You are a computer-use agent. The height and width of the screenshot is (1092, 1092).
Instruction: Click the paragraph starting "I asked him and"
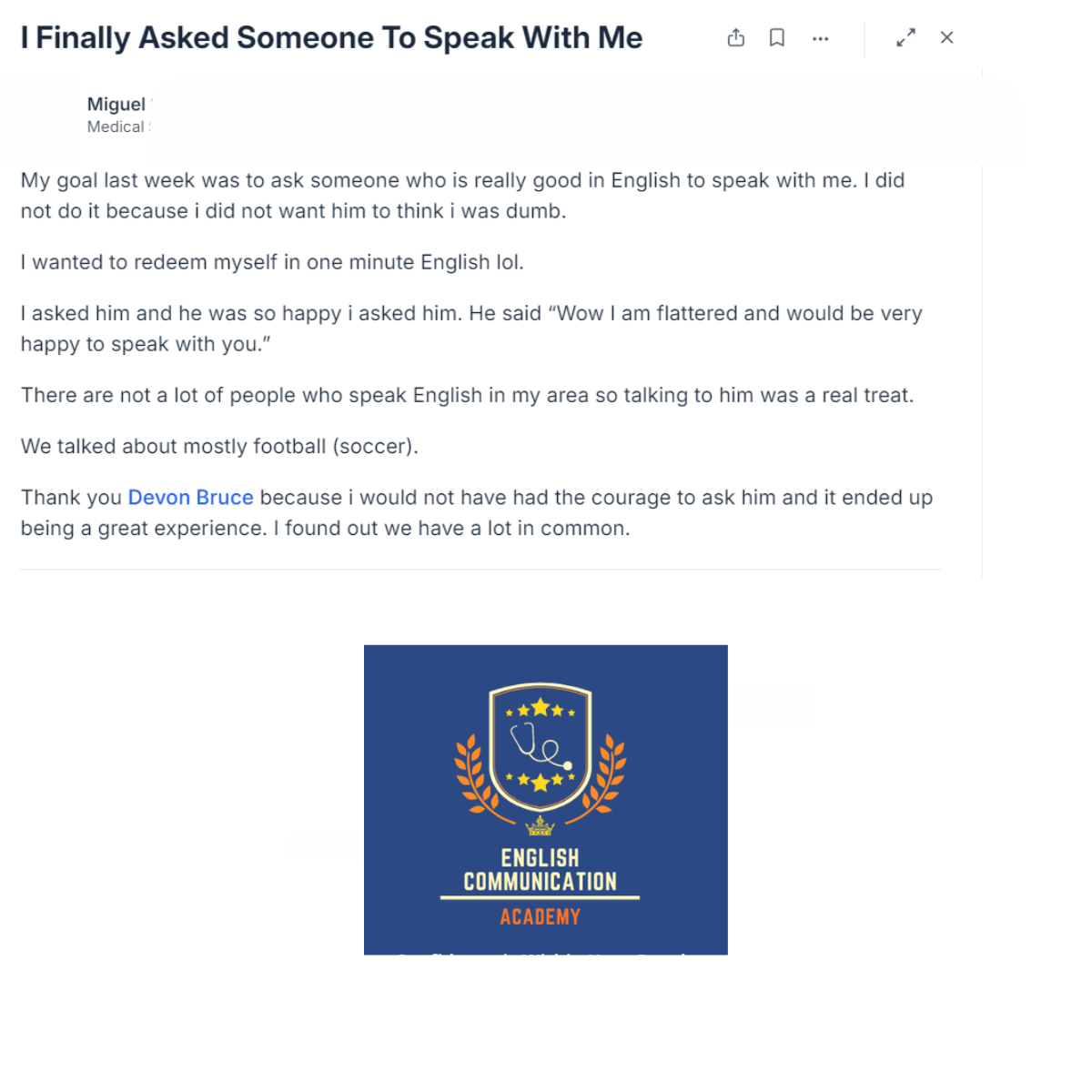[x=471, y=329]
